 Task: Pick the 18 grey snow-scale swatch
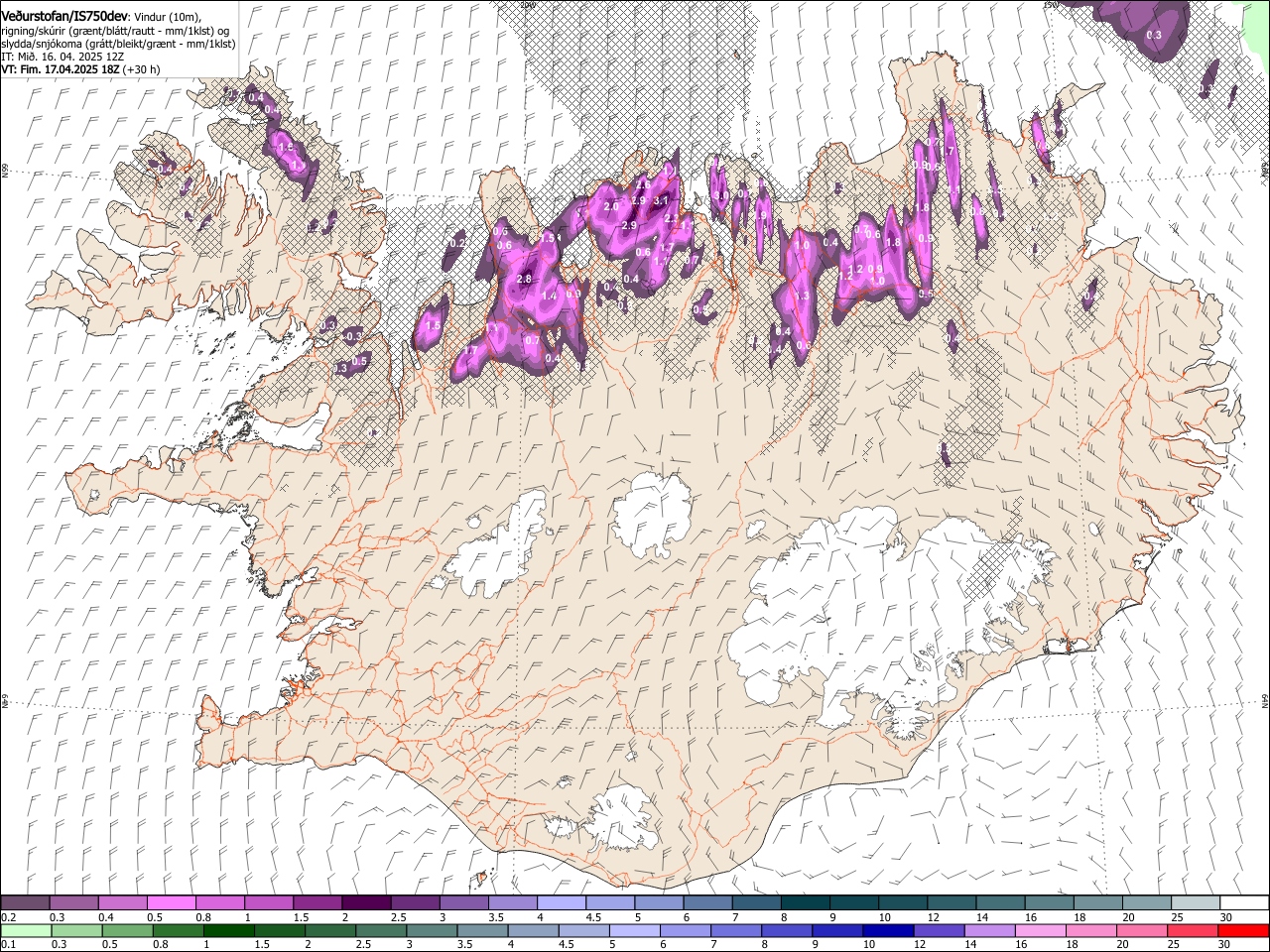coord(1099,902)
